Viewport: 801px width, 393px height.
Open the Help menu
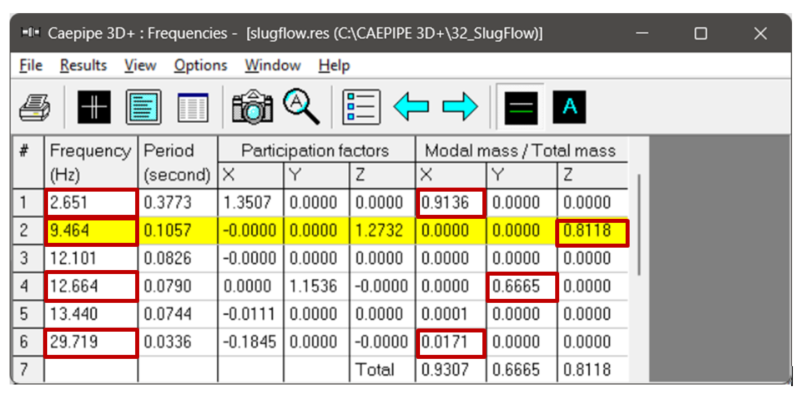(x=334, y=65)
